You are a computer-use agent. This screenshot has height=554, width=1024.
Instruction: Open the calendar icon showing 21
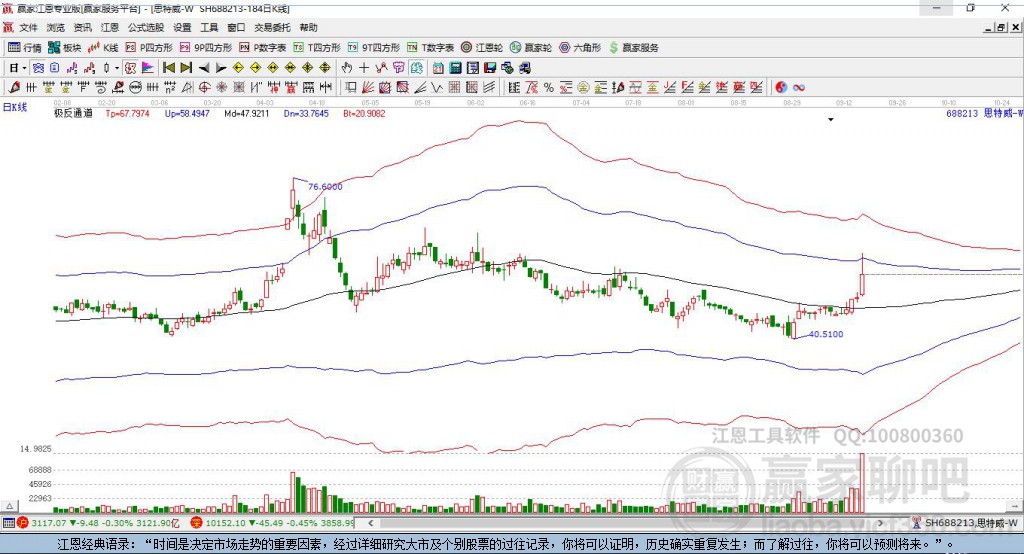tap(438, 68)
